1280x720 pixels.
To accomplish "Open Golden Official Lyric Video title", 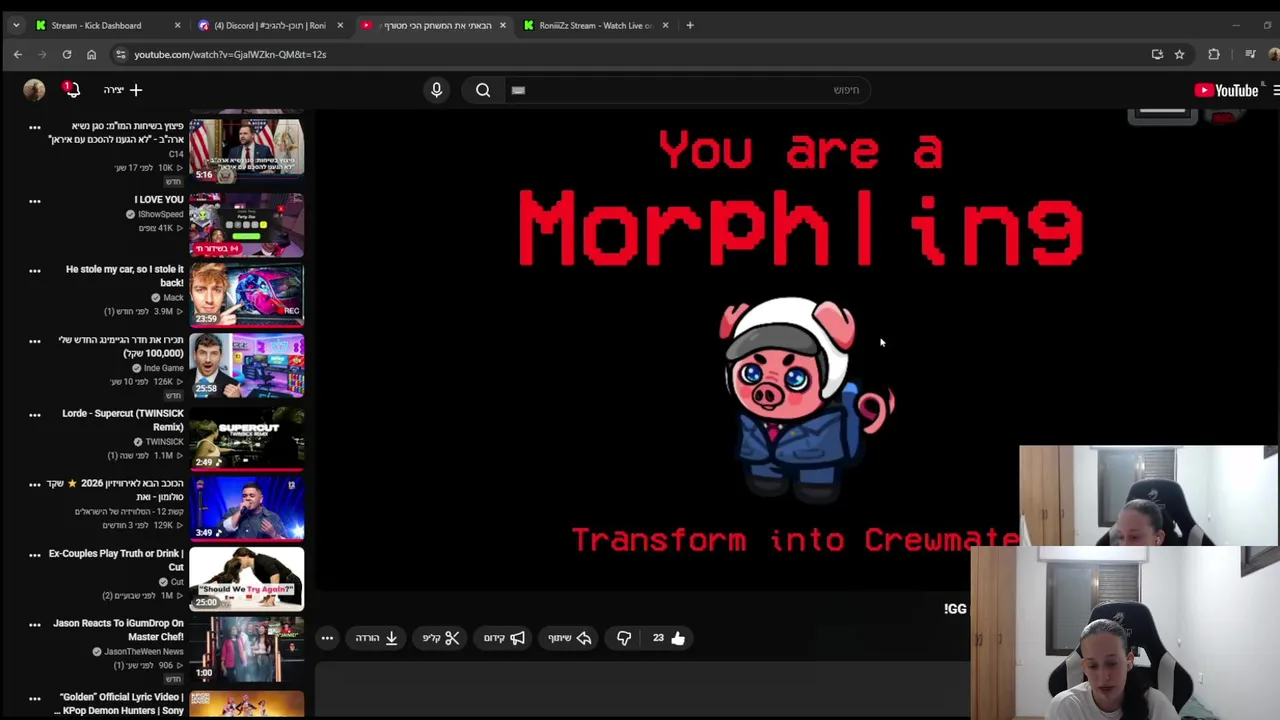I will pos(121,704).
